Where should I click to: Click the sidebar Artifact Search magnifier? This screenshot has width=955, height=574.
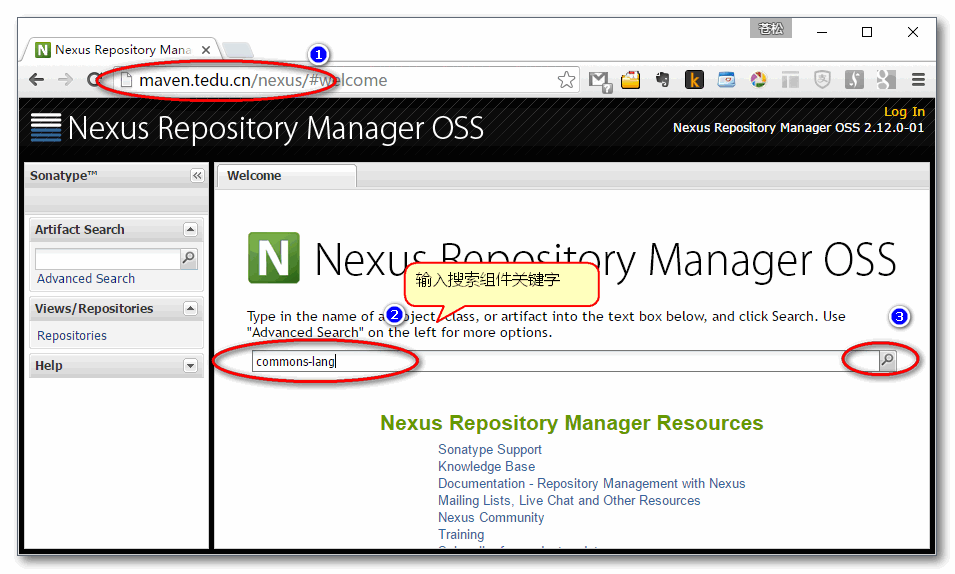tap(189, 258)
